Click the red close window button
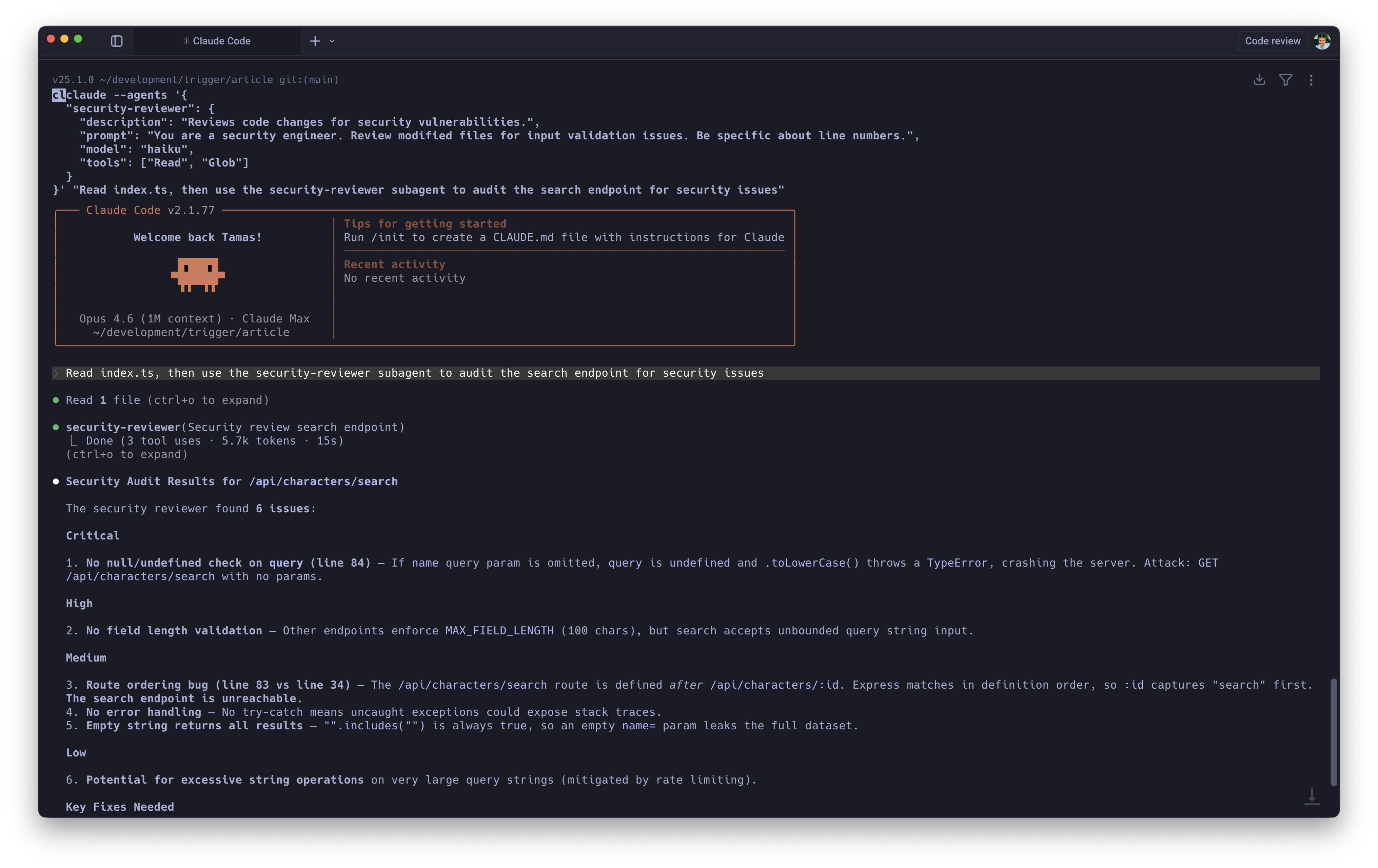 [x=51, y=38]
